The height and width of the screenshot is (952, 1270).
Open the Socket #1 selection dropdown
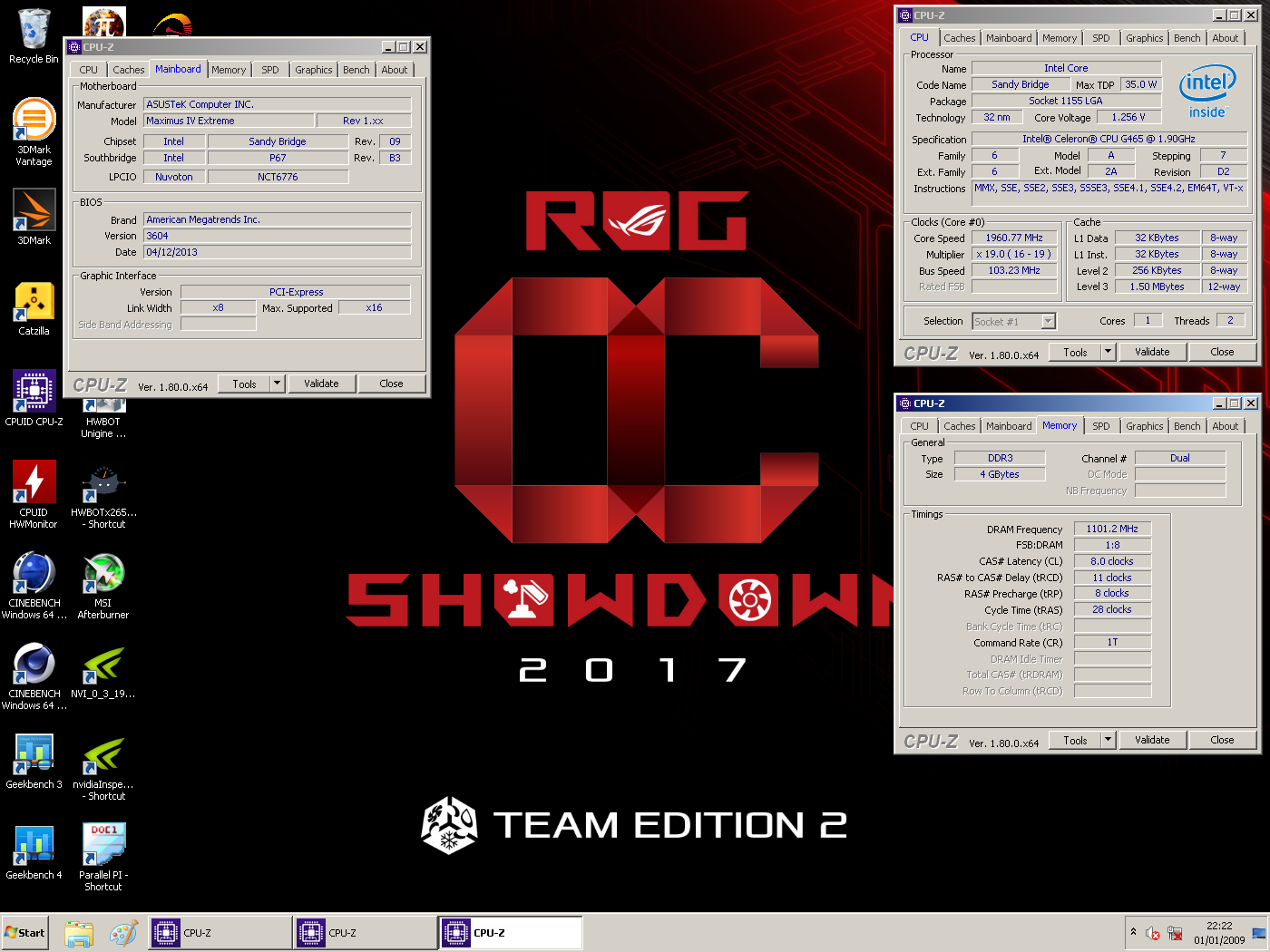(x=1014, y=321)
